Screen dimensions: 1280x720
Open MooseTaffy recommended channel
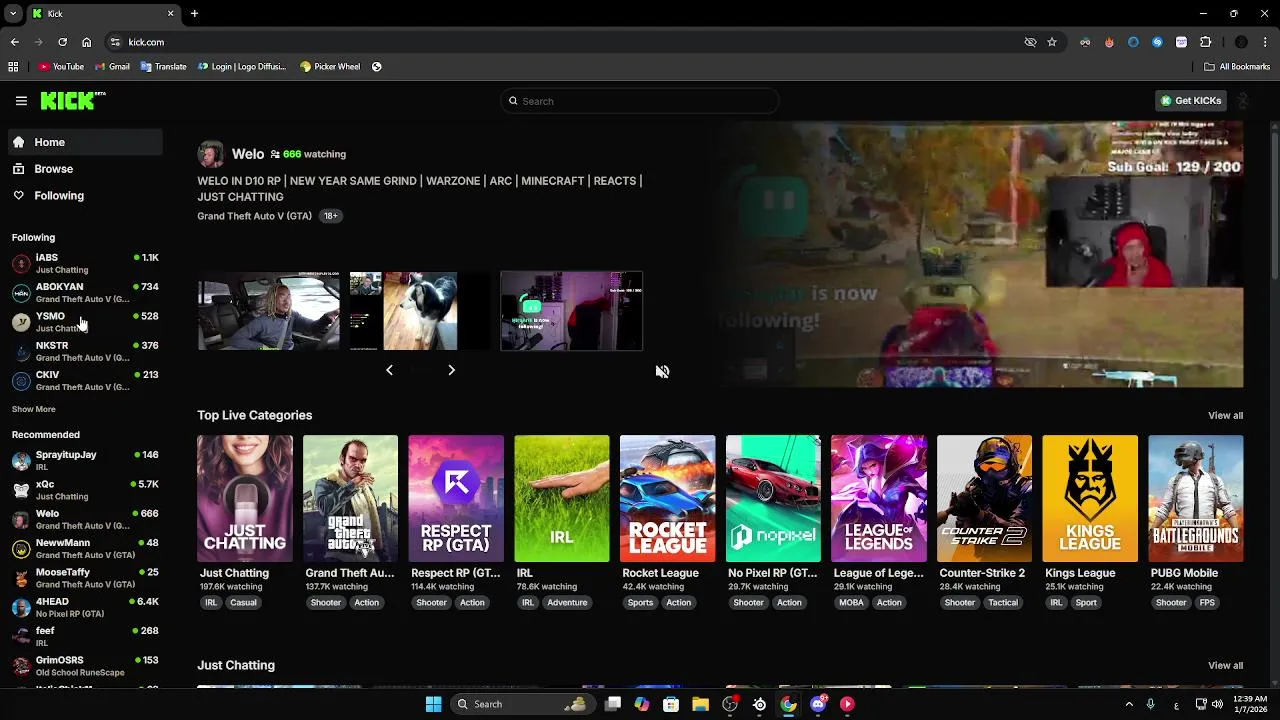coord(85,577)
